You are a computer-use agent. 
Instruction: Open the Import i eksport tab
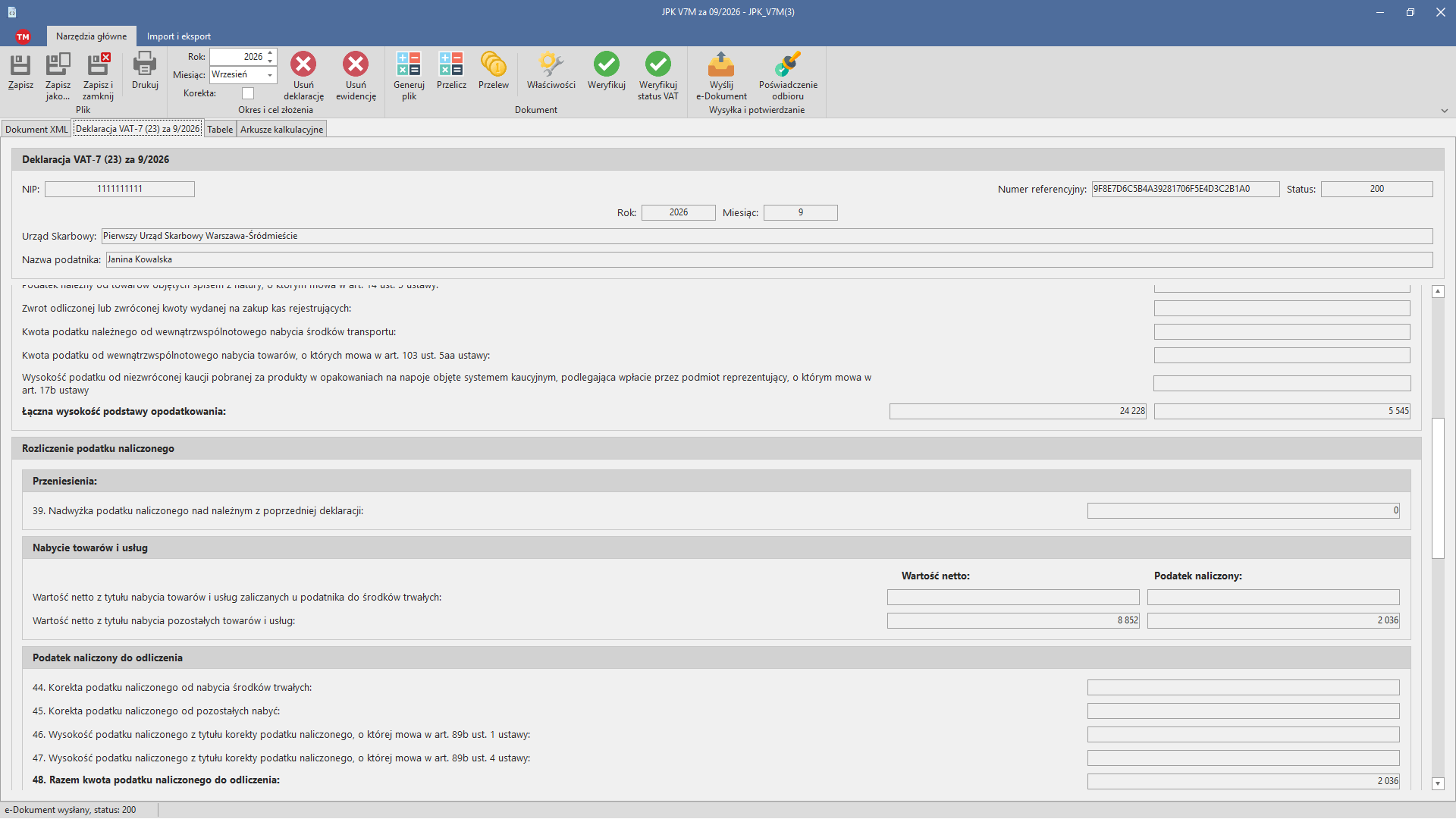(179, 36)
